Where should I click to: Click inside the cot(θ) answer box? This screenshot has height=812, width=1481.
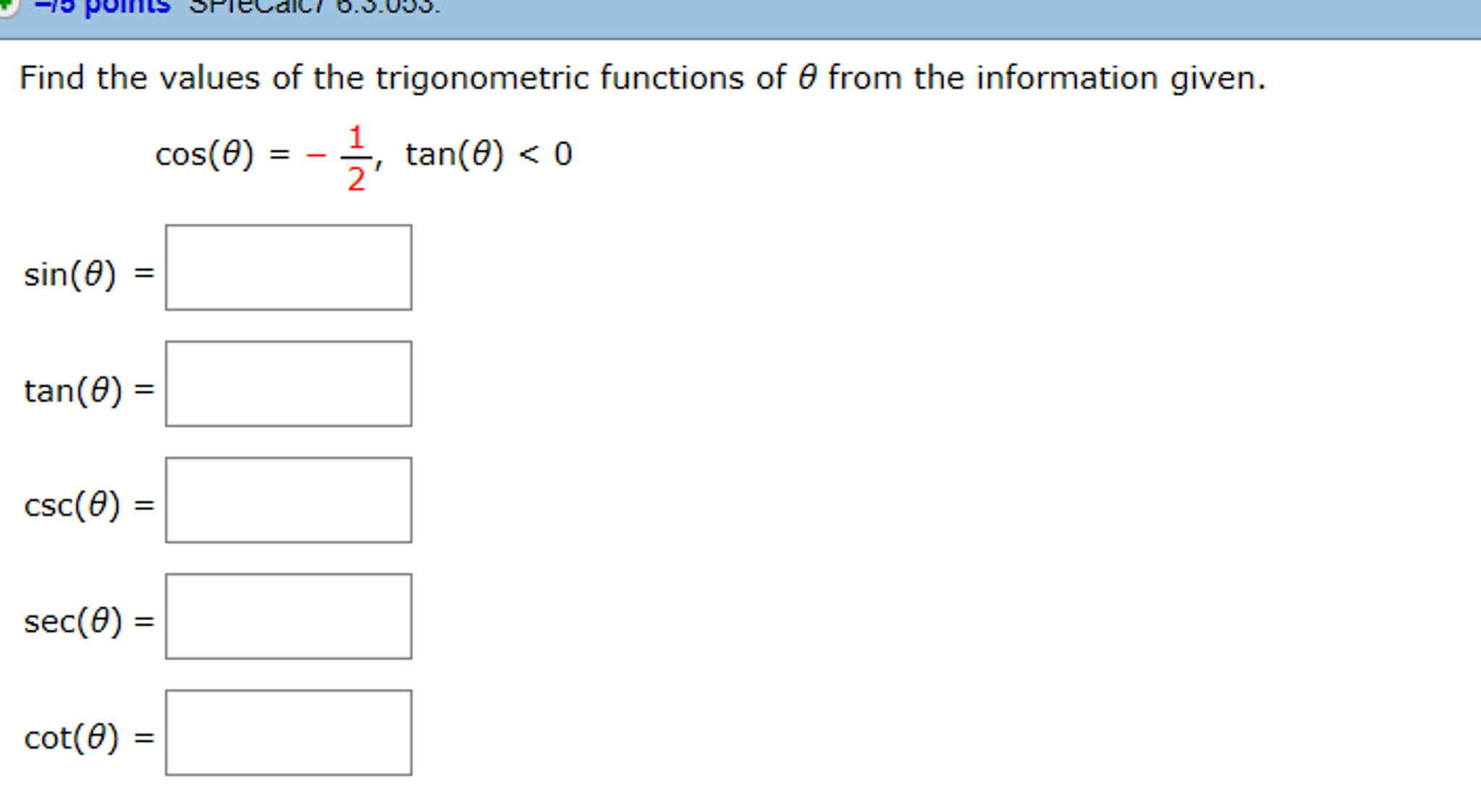(x=288, y=732)
